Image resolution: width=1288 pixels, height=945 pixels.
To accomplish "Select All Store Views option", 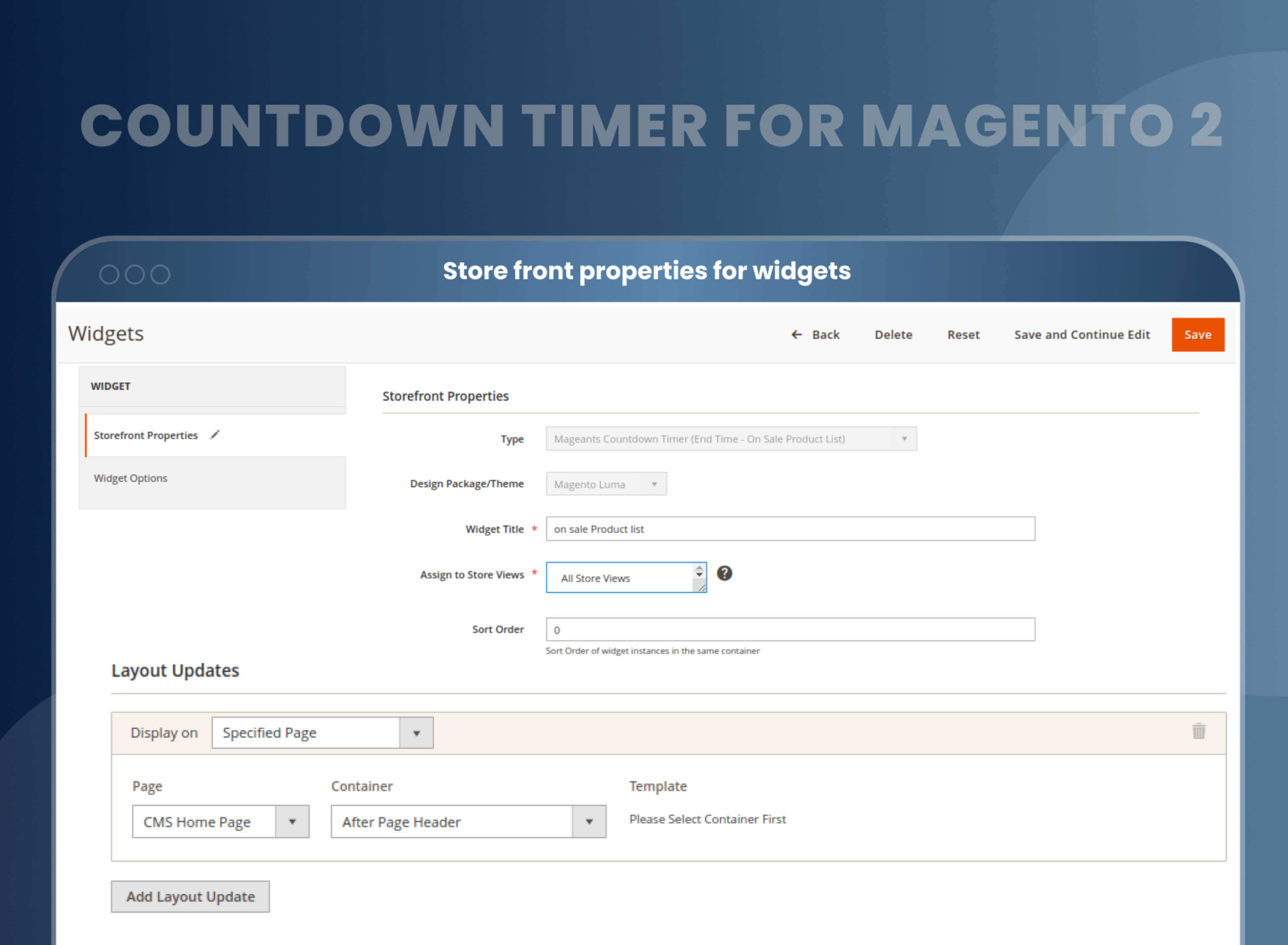I will point(595,578).
